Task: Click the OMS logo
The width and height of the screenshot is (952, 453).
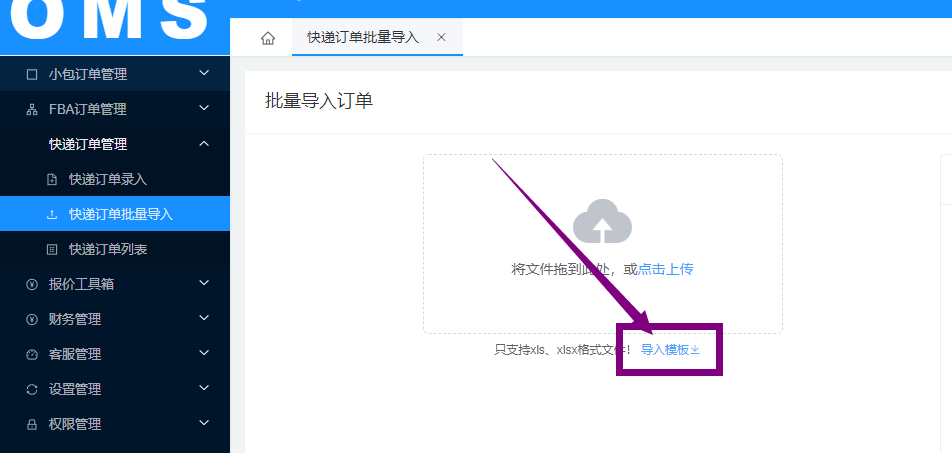Action: click(x=110, y=20)
